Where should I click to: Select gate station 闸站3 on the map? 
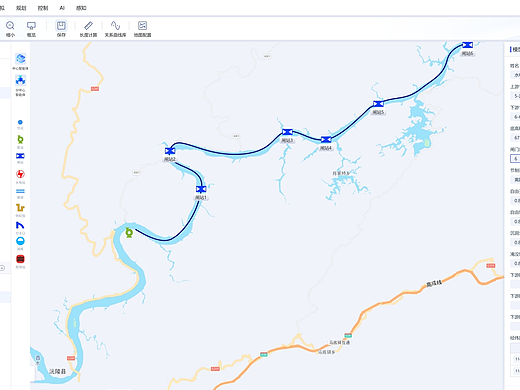pos(287,132)
